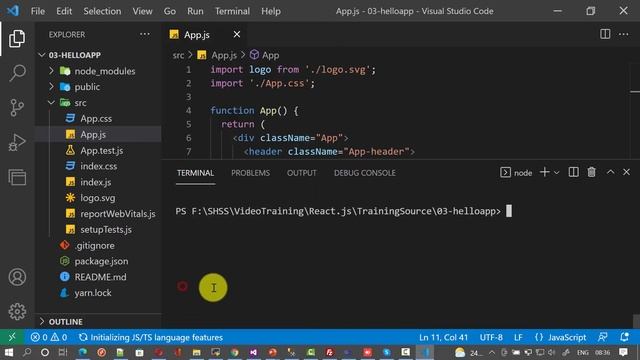
Task: Open the Windows Start menu
Action: [x=9, y=352]
